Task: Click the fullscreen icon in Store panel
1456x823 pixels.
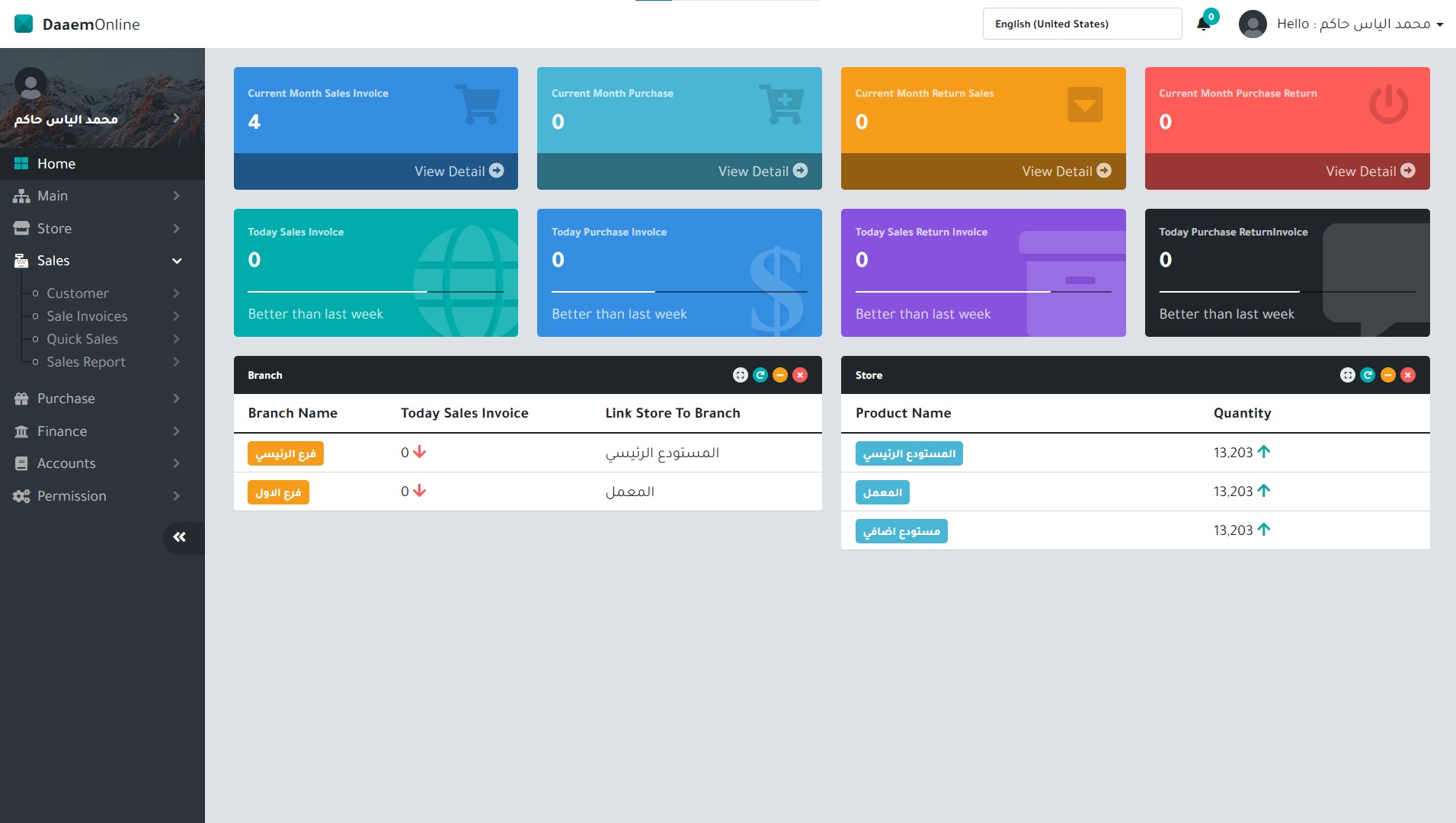Action: (x=1347, y=375)
